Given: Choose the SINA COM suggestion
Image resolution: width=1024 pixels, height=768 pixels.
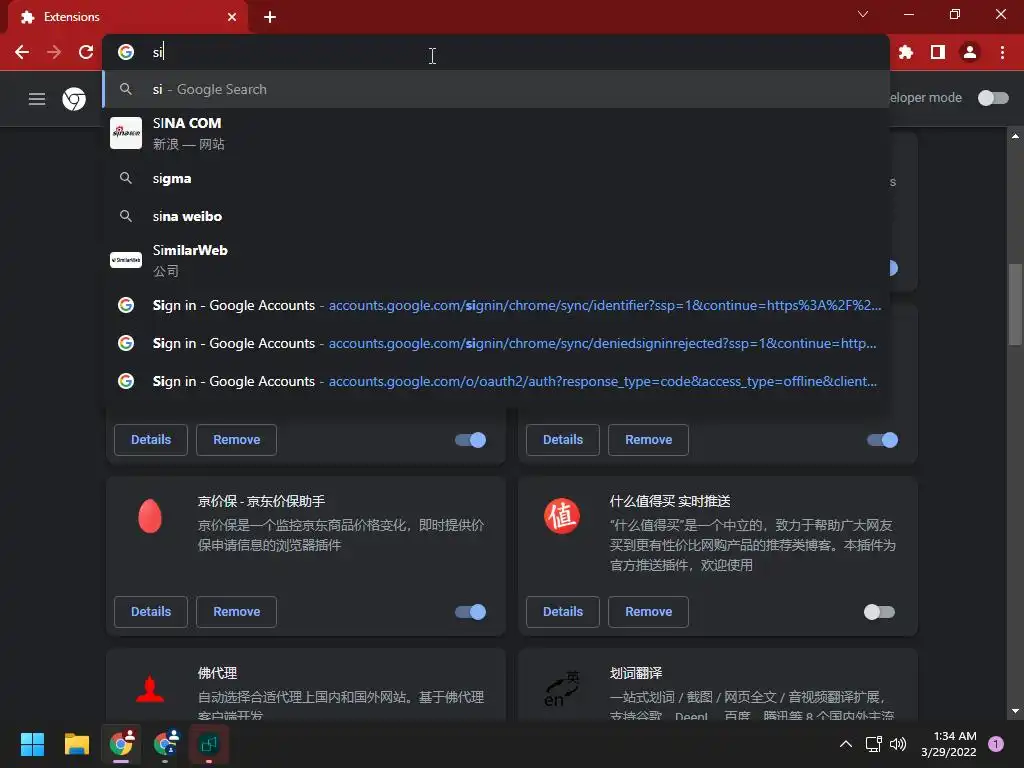Looking at the screenshot, I should click(496, 133).
